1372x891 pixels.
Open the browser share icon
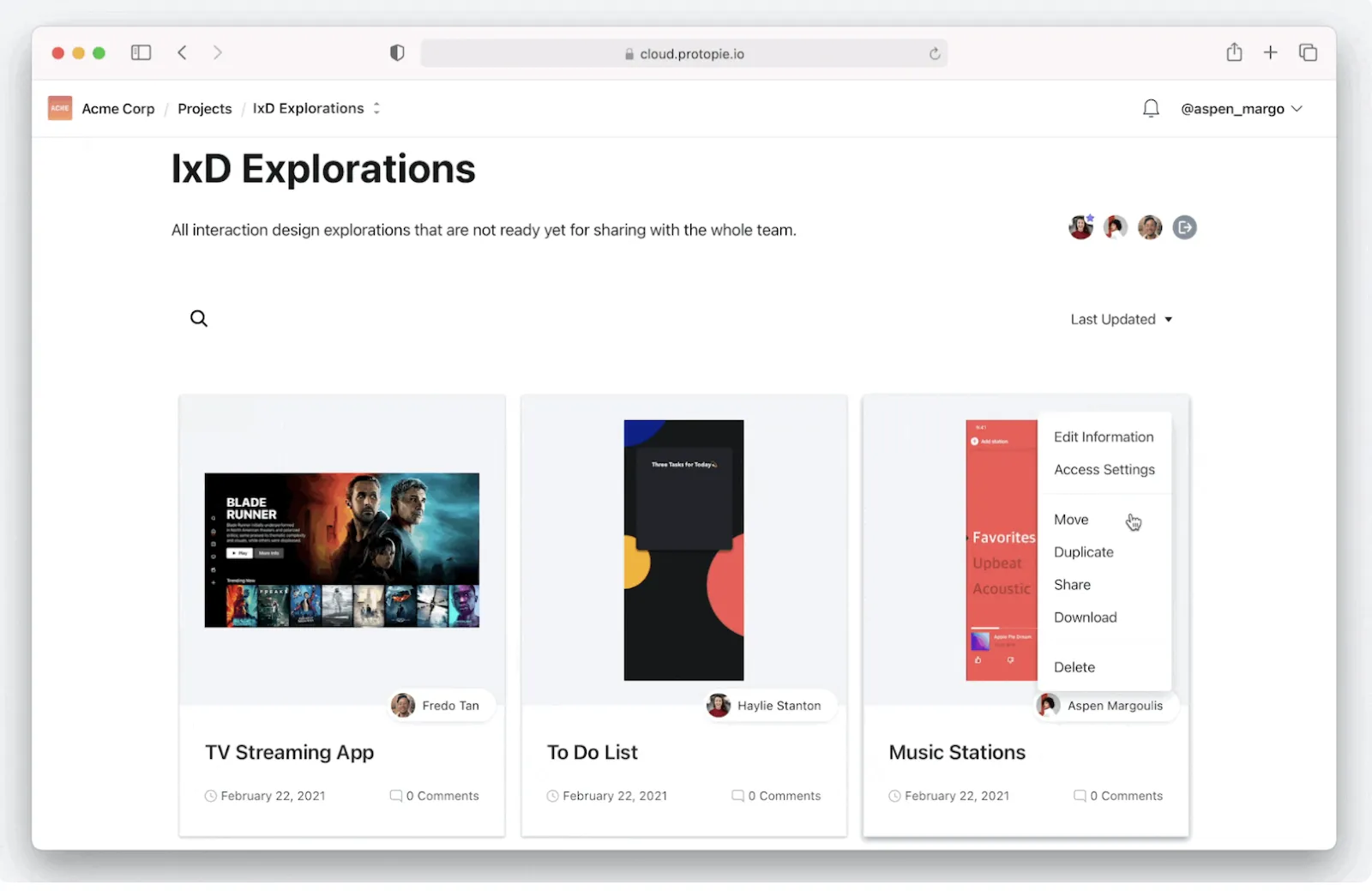1234,52
